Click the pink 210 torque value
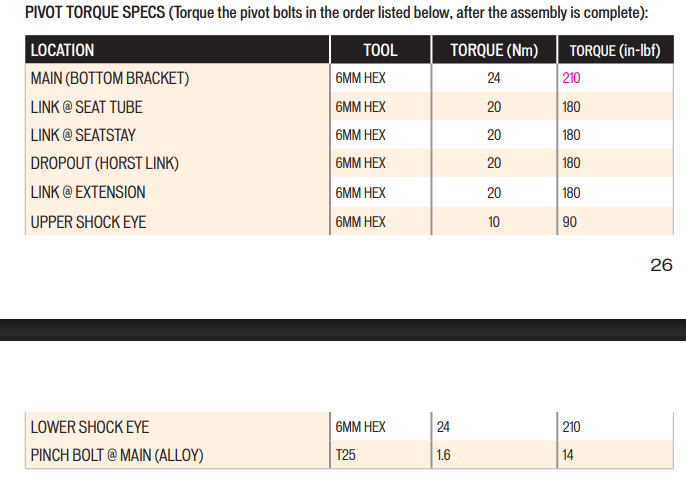Viewport: 686px width, 479px height. (x=572, y=78)
